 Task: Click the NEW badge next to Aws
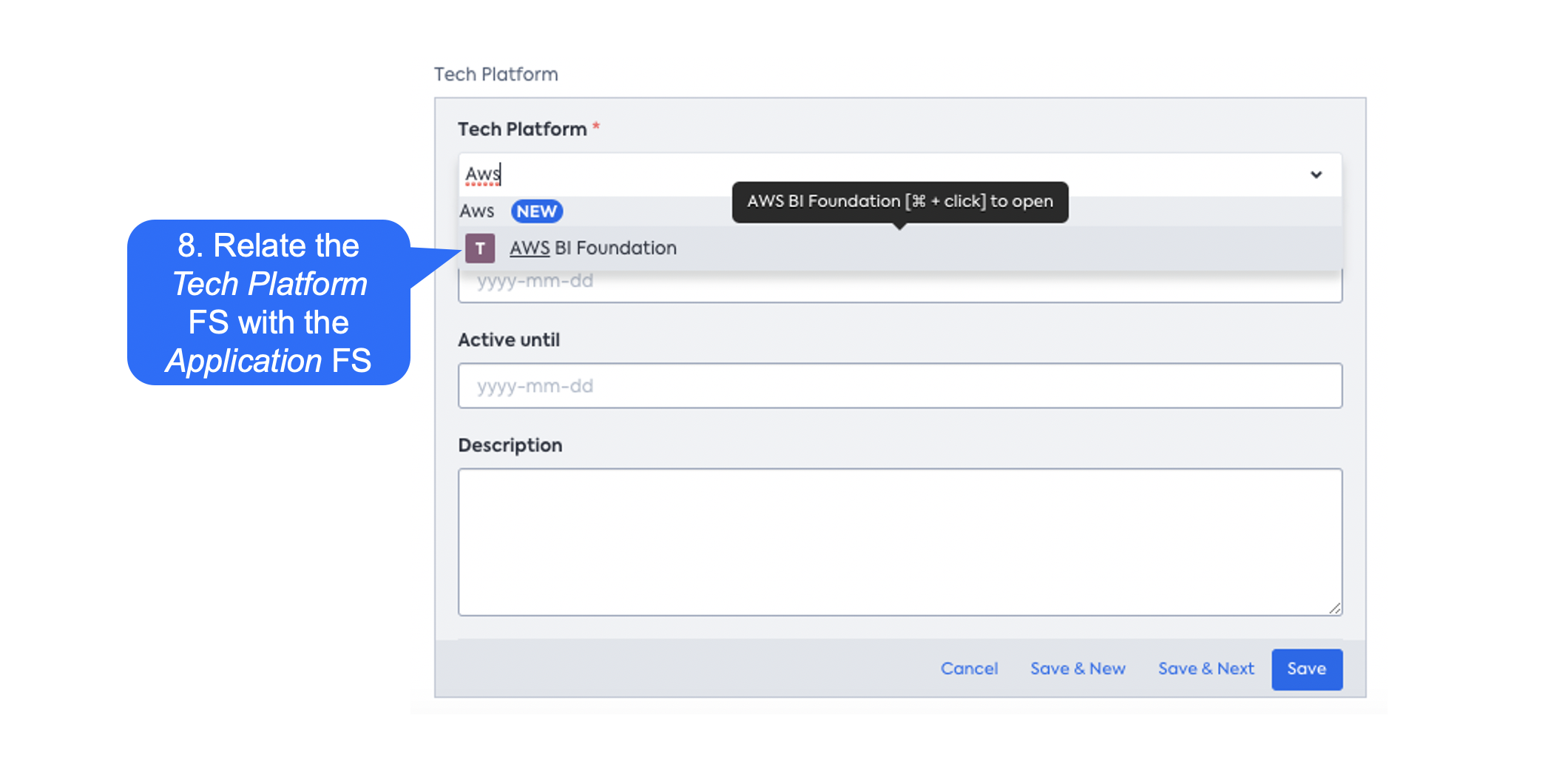click(x=537, y=211)
